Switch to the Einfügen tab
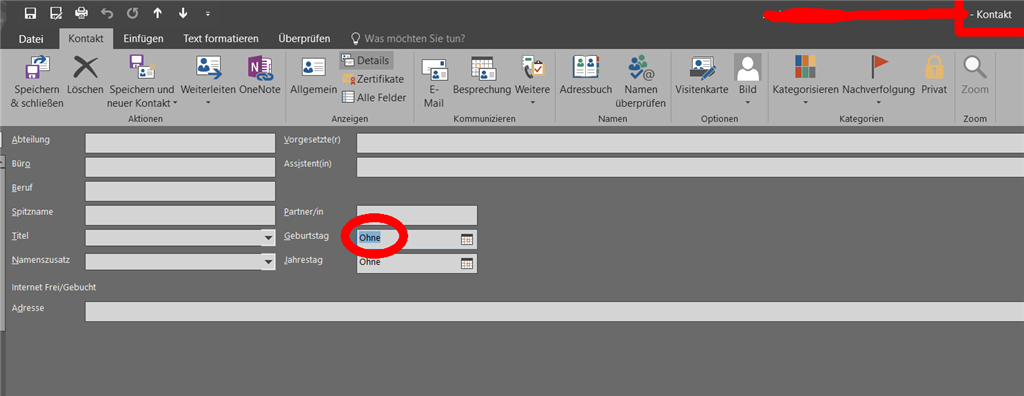The image size is (1024, 396). tap(143, 39)
